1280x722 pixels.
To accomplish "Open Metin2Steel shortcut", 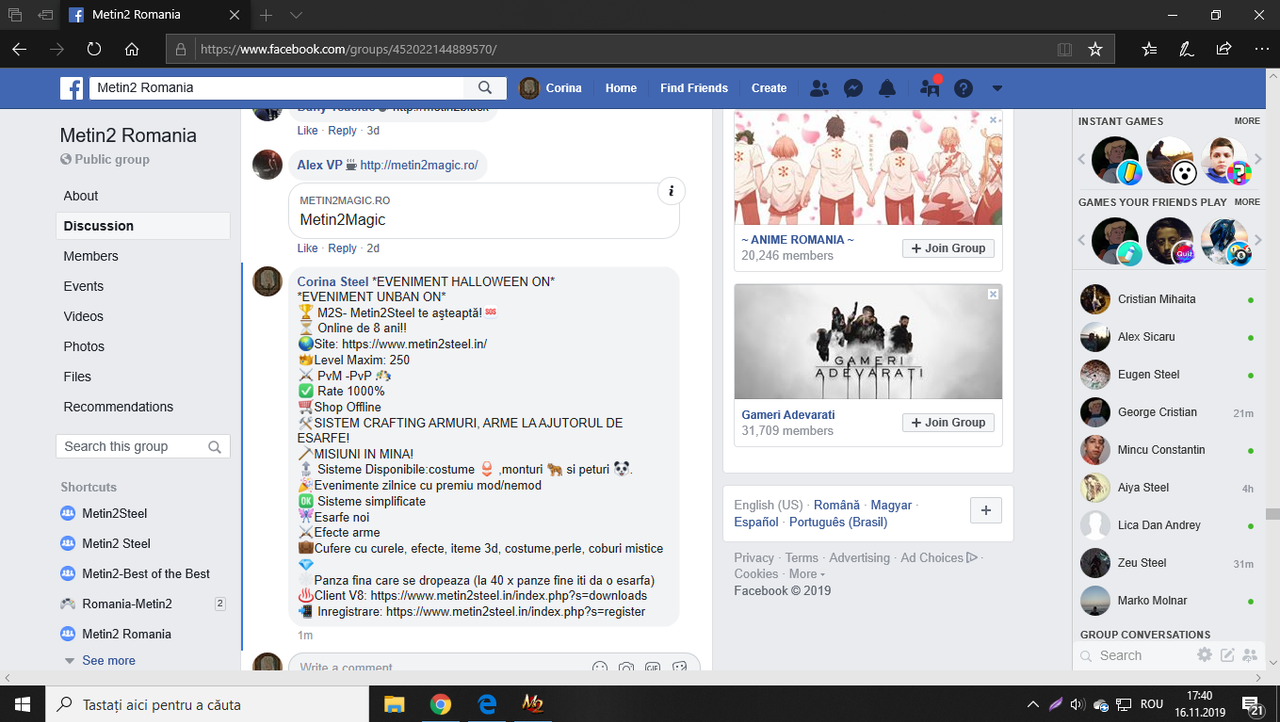I will point(114,513).
